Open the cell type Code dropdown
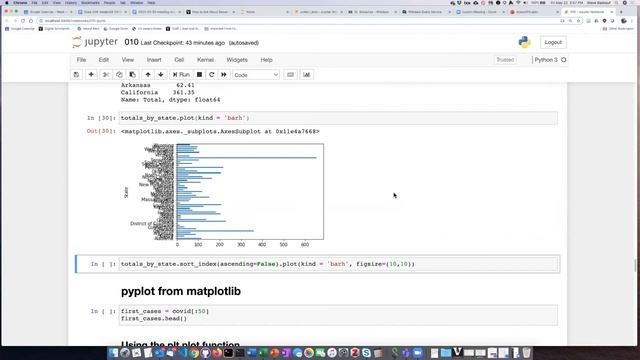This screenshot has height=360, width=640. tap(256, 75)
